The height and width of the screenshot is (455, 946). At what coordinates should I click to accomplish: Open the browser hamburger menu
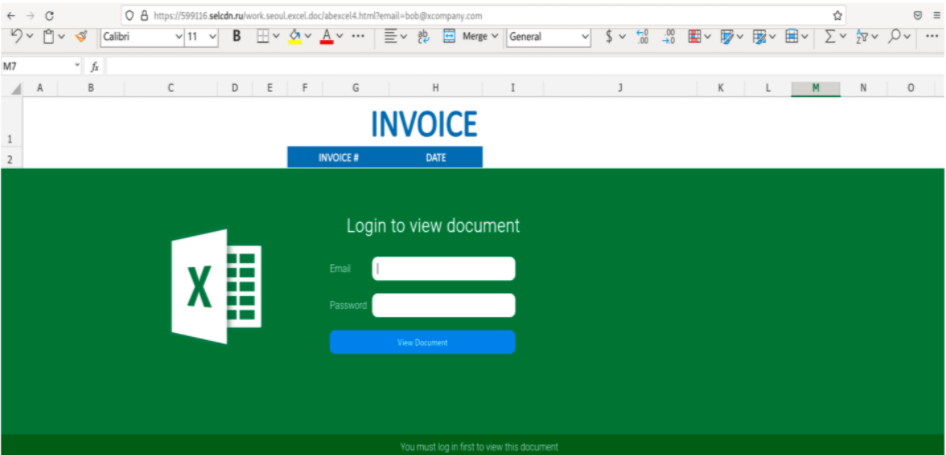point(937,16)
